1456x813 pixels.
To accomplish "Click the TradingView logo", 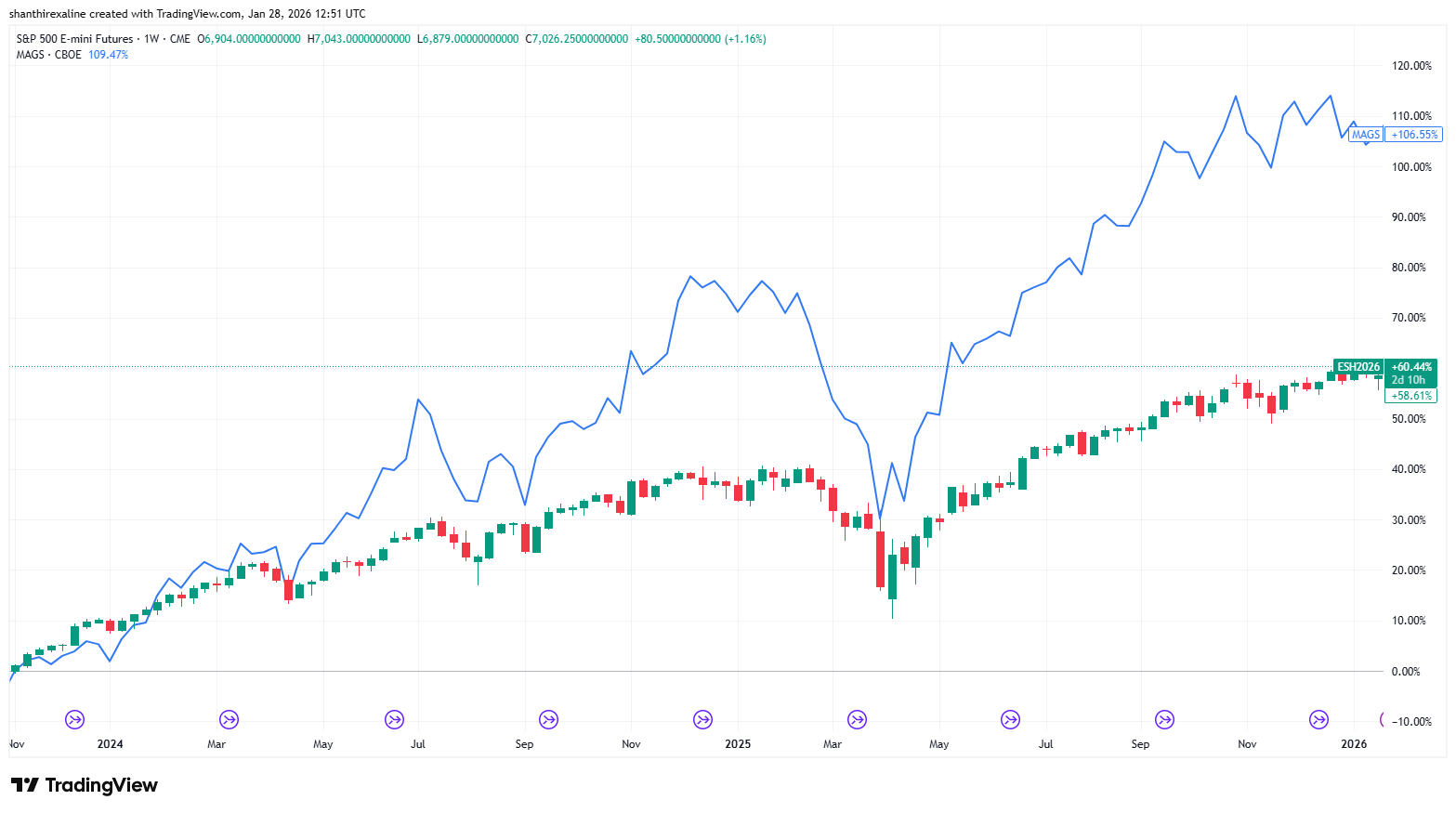I will [85, 785].
